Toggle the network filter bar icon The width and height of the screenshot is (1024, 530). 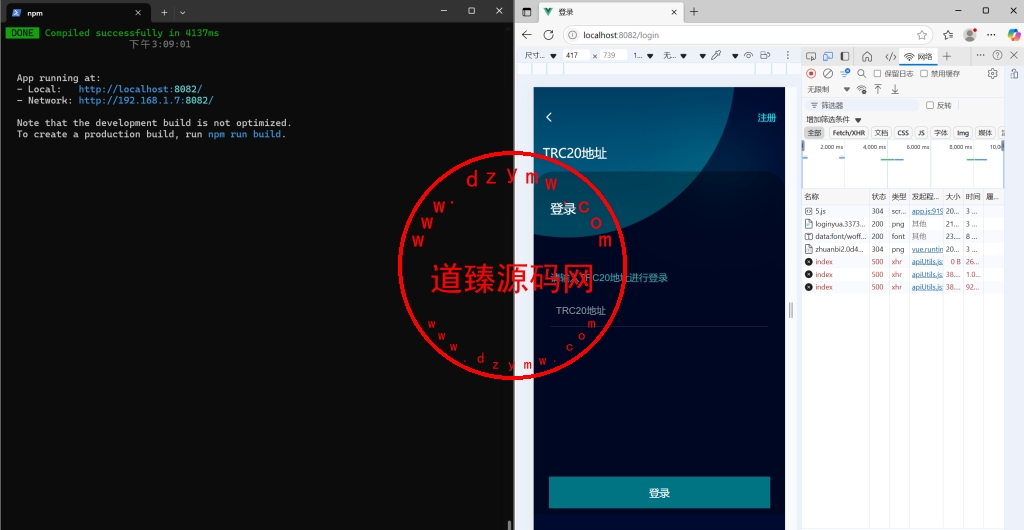[845, 73]
